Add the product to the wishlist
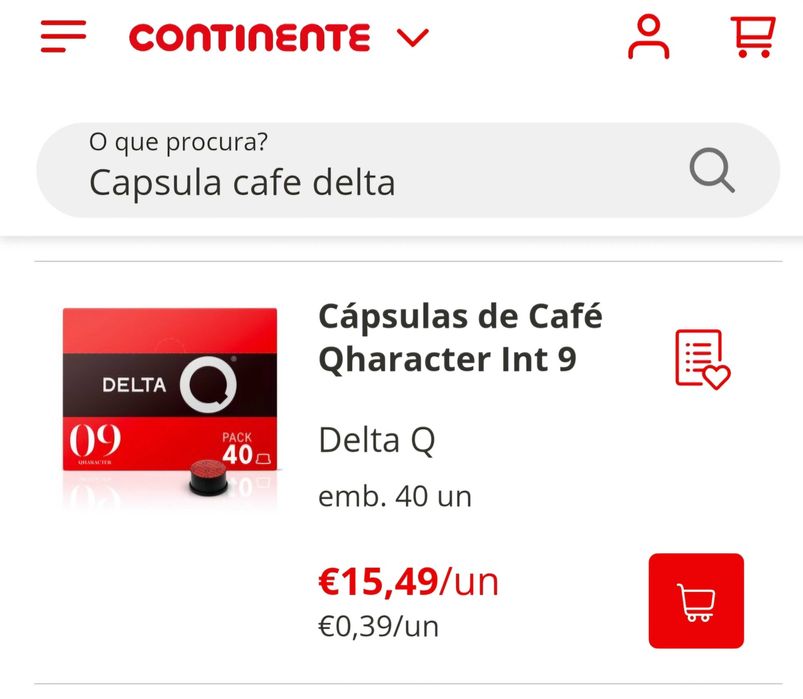Image resolution: width=803 pixels, height=699 pixels. pos(701,358)
